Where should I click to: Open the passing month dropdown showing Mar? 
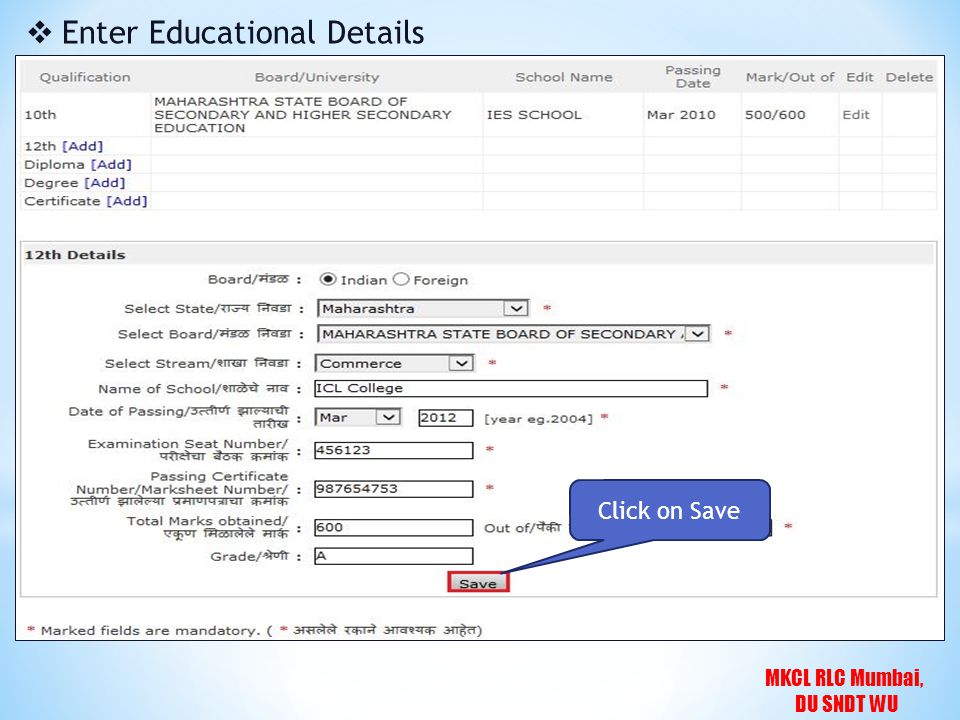358,417
